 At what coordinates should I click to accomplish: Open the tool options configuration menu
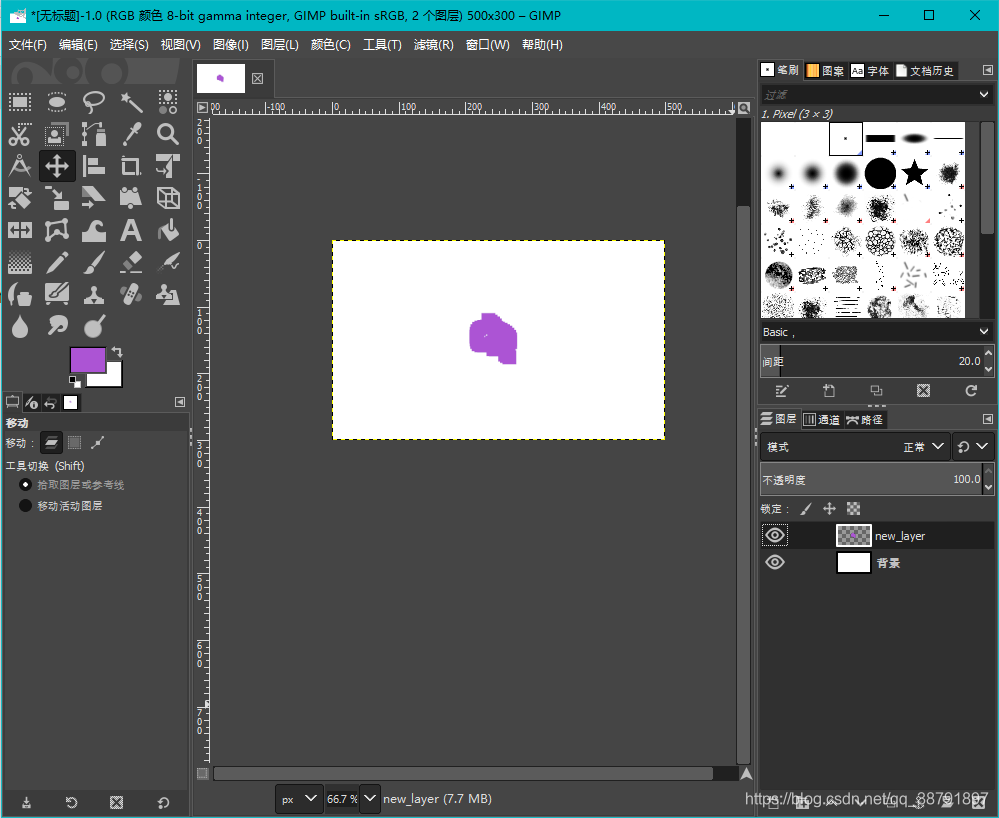click(x=180, y=402)
